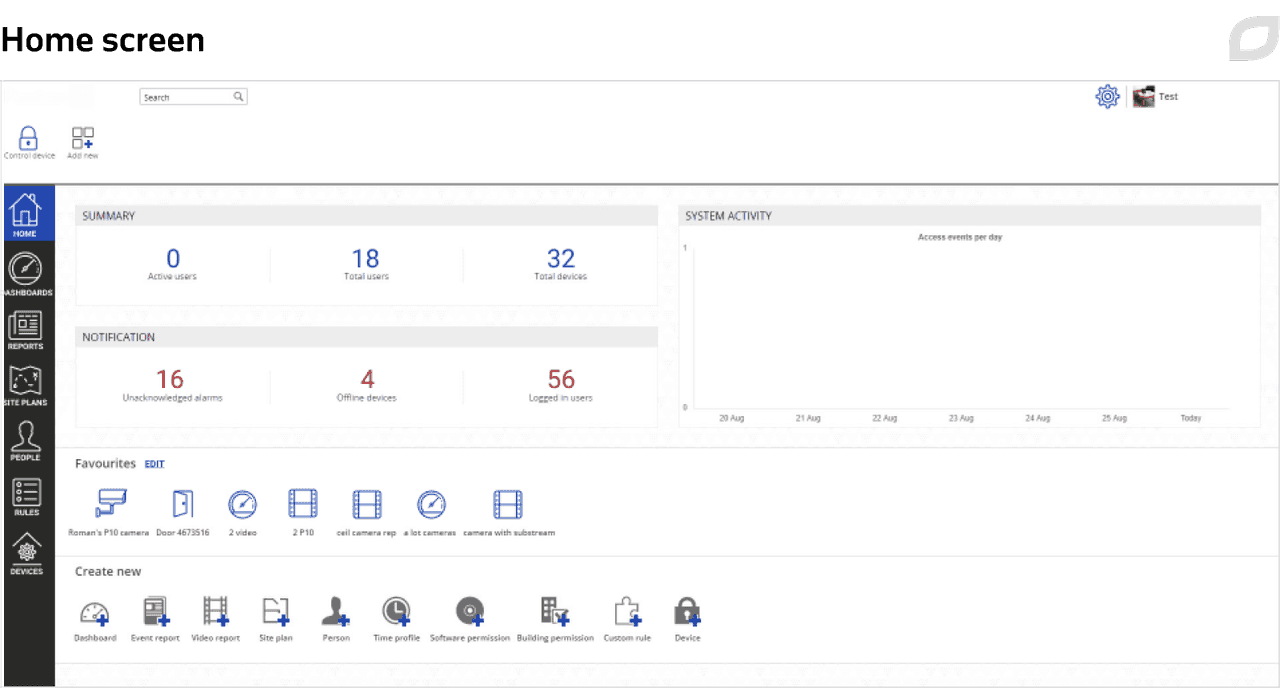Viewport: 1280px width, 688px height.
Task: Open Devices from the sidebar
Action: click(x=26, y=554)
